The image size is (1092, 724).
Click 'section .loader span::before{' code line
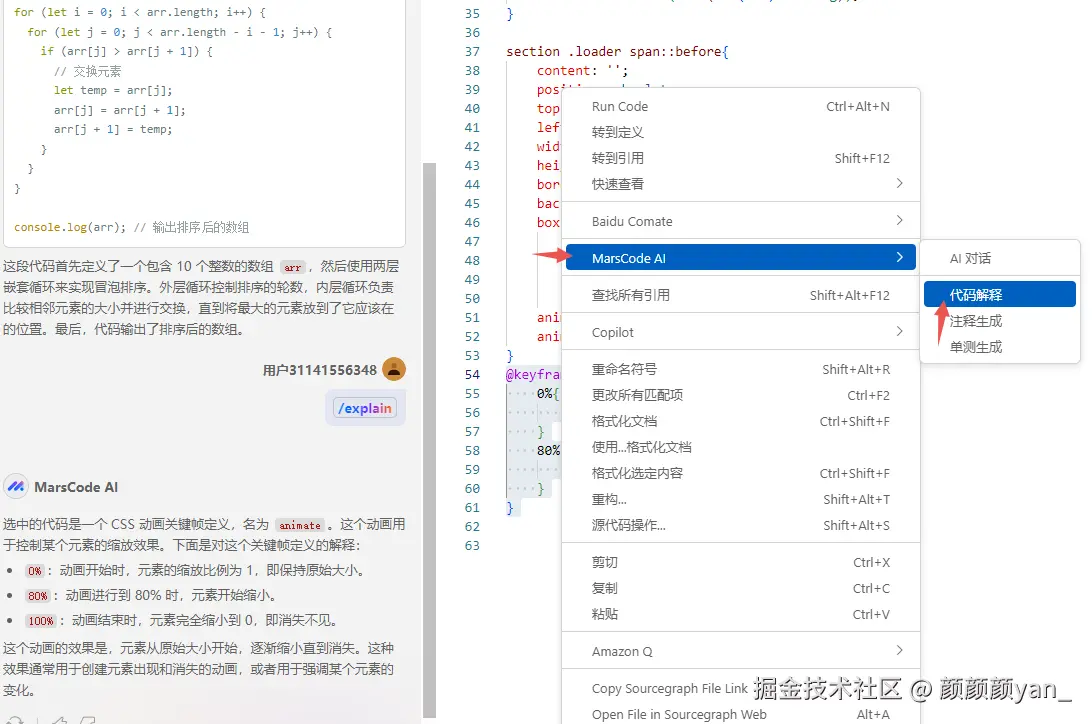[x=617, y=52]
